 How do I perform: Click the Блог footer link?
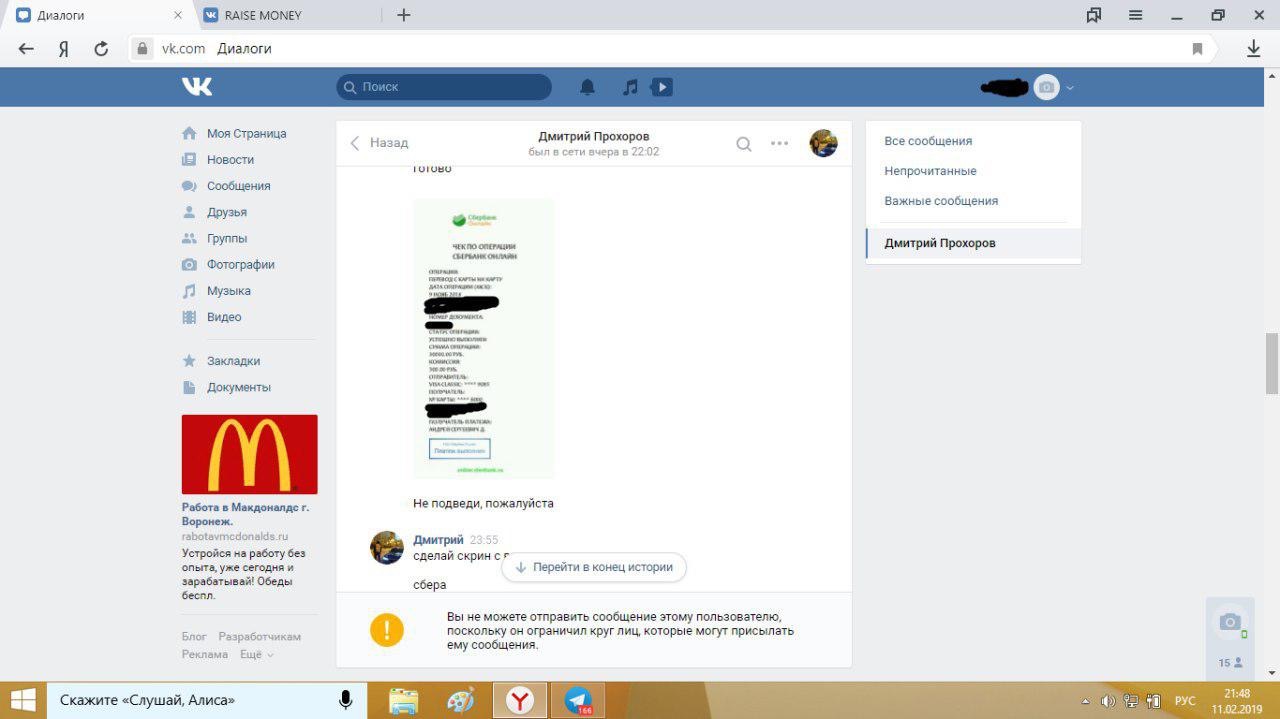tap(194, 637)
